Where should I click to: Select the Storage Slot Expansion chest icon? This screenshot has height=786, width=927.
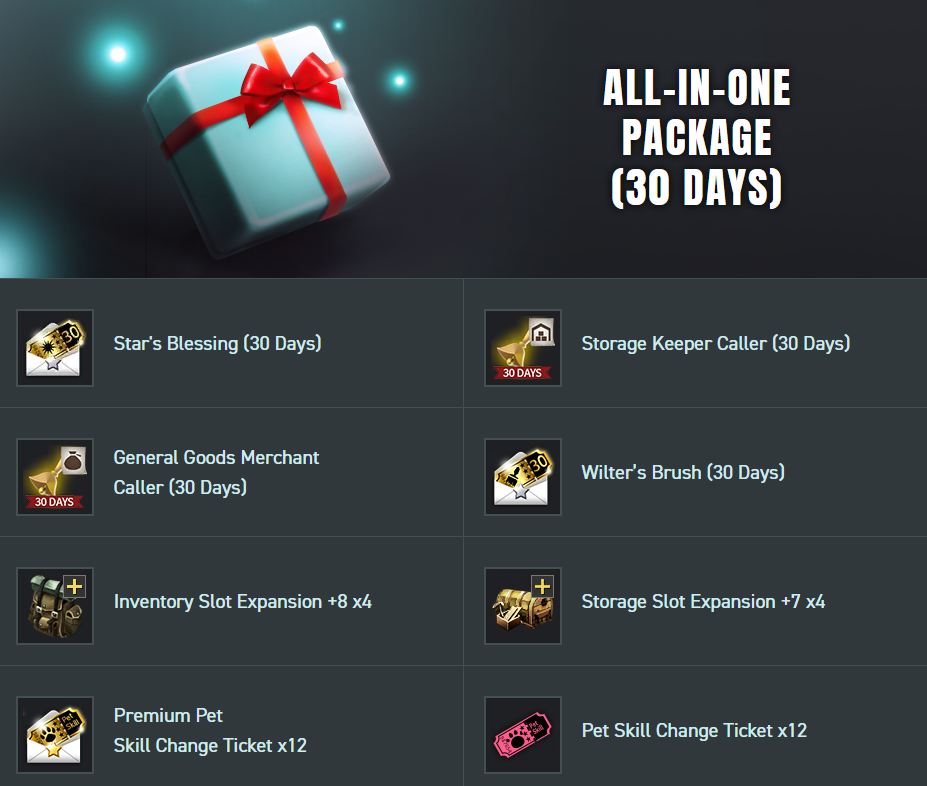[x=523, y=606]
